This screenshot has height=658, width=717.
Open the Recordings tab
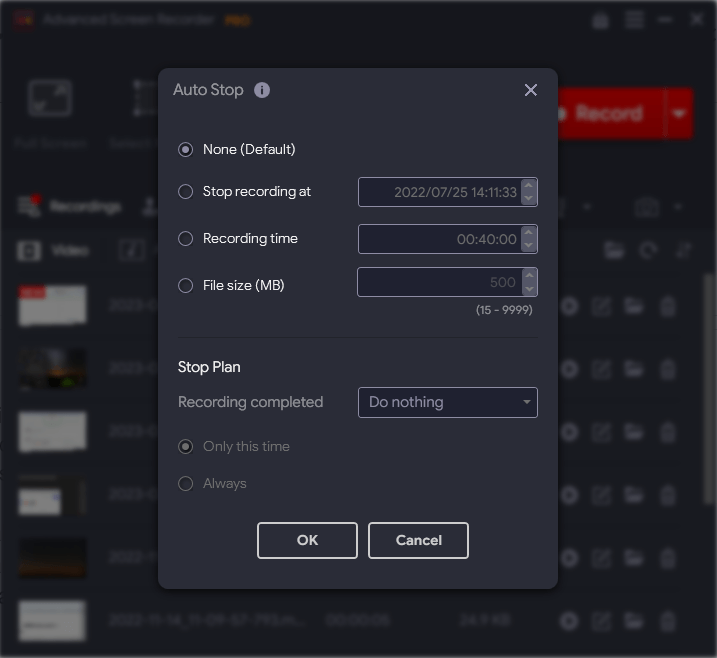pos(70,207)
